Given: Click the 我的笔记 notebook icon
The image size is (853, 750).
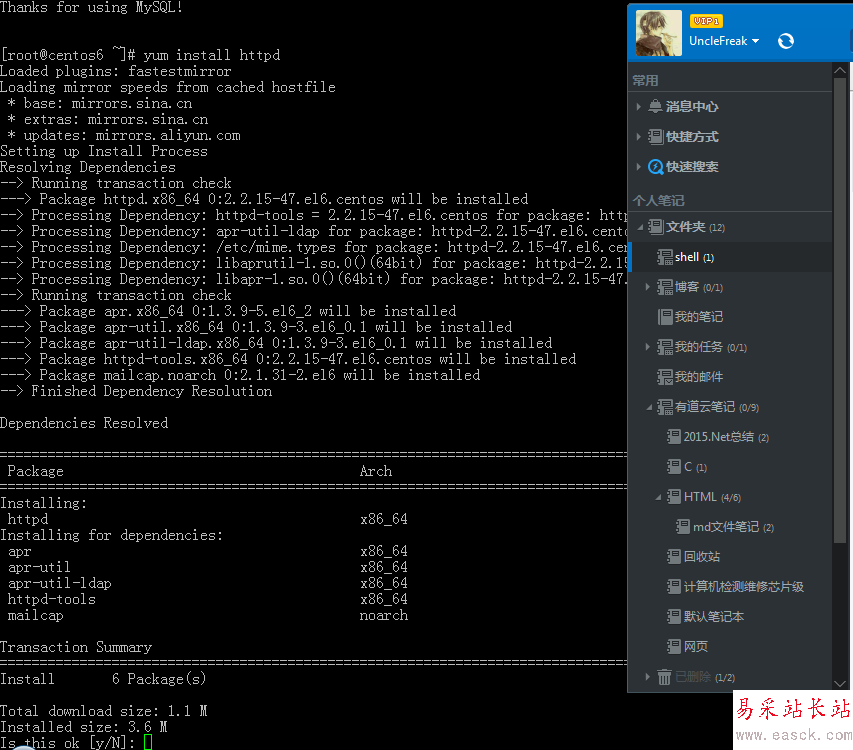Looking at the screenshot, I should click(665, 317).
